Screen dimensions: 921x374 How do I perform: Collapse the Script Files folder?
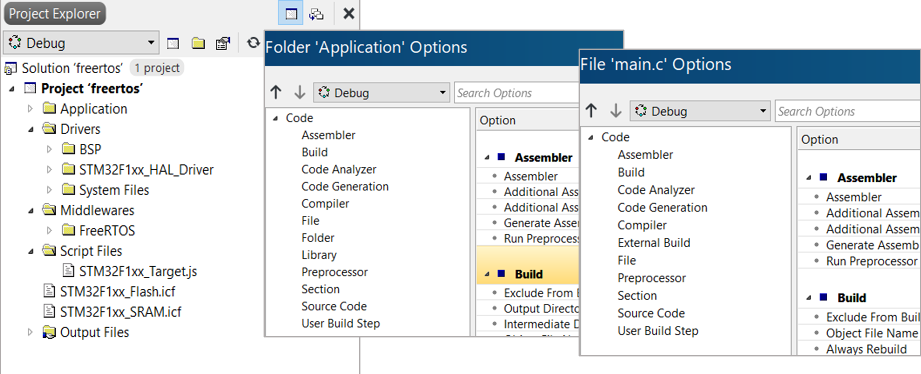31,251
